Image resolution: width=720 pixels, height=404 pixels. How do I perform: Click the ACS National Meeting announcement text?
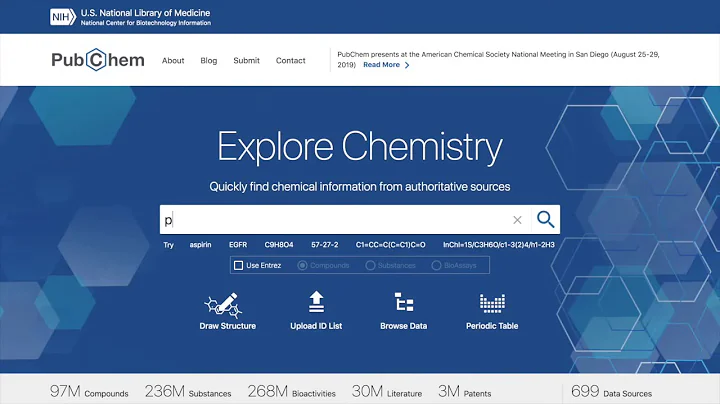click(x=498, y=59)
